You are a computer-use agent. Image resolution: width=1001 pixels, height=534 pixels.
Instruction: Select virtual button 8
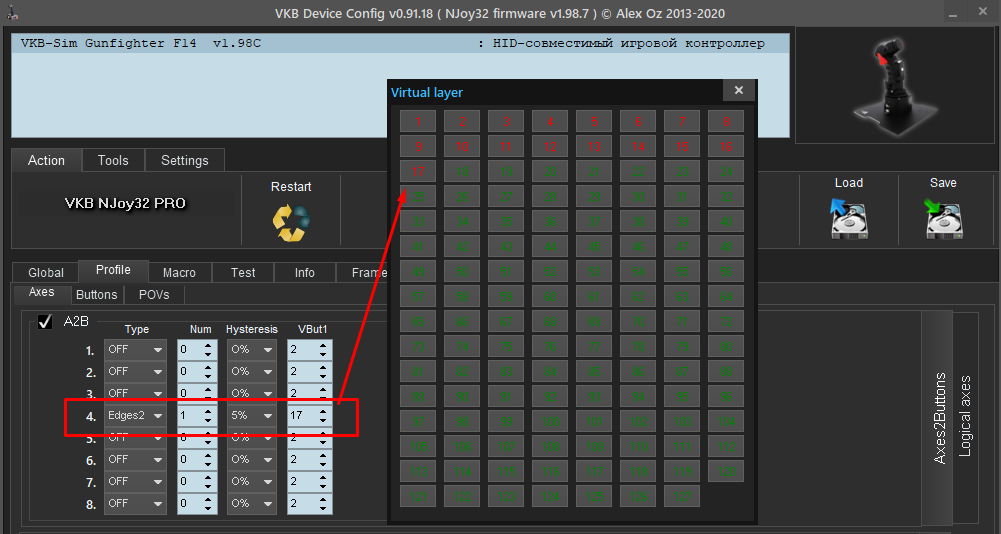click(x=726, y=121)
